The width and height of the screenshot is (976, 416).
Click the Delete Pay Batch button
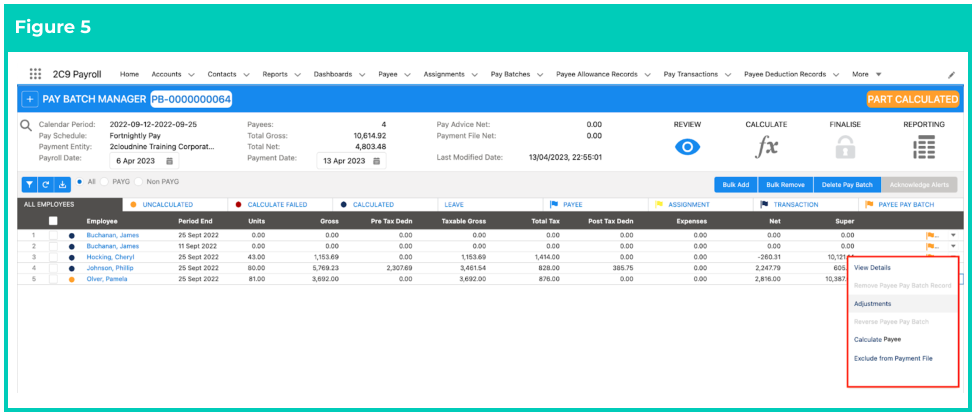(x=847, y=184)
